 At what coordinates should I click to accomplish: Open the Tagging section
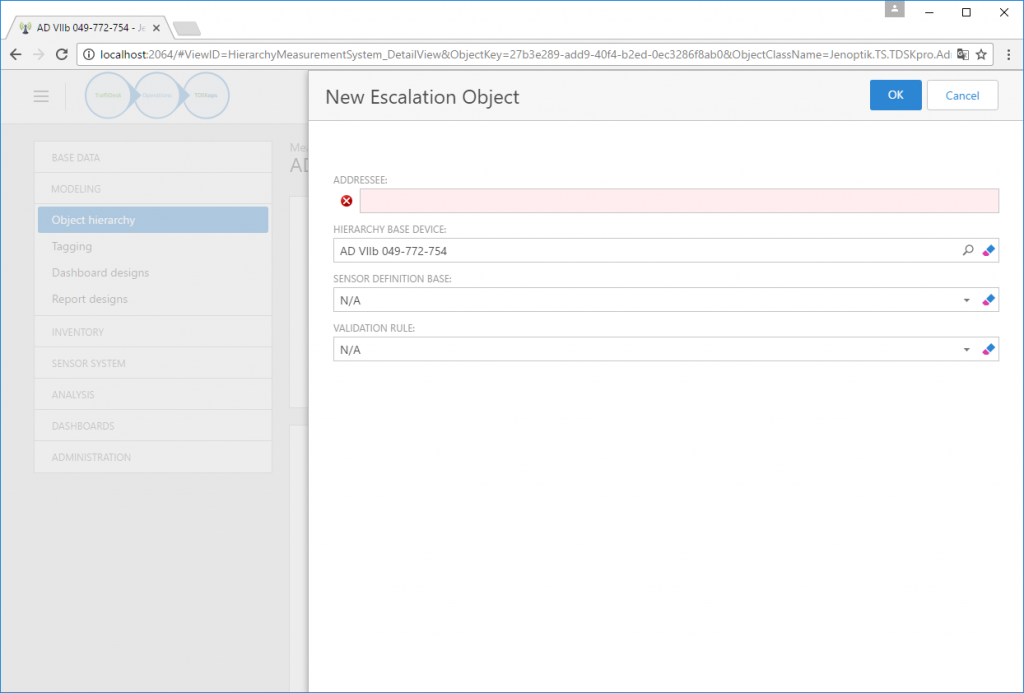pos(152,246)
